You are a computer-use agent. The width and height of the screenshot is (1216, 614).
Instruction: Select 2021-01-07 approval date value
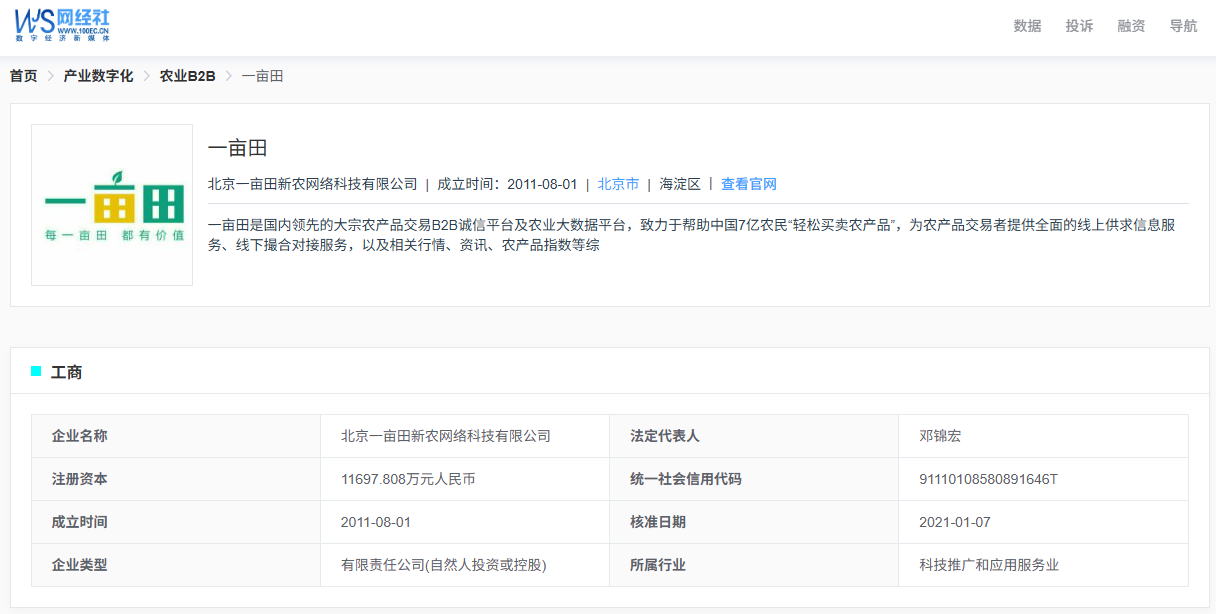955,522
